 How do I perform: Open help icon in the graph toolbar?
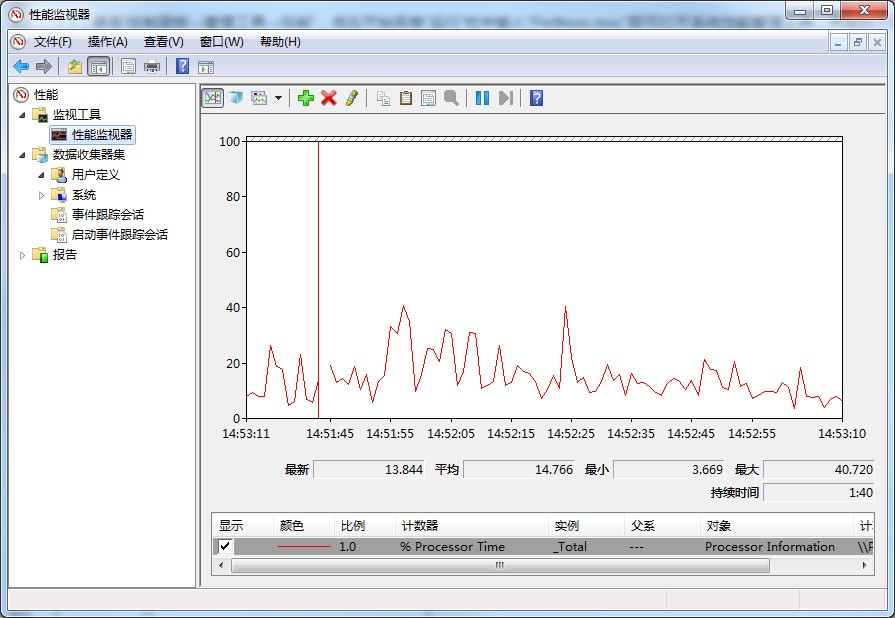(x=537, y=98)
